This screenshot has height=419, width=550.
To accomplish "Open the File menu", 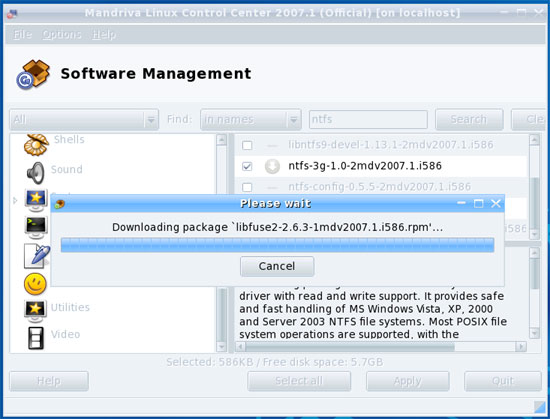I will [22, 34].
